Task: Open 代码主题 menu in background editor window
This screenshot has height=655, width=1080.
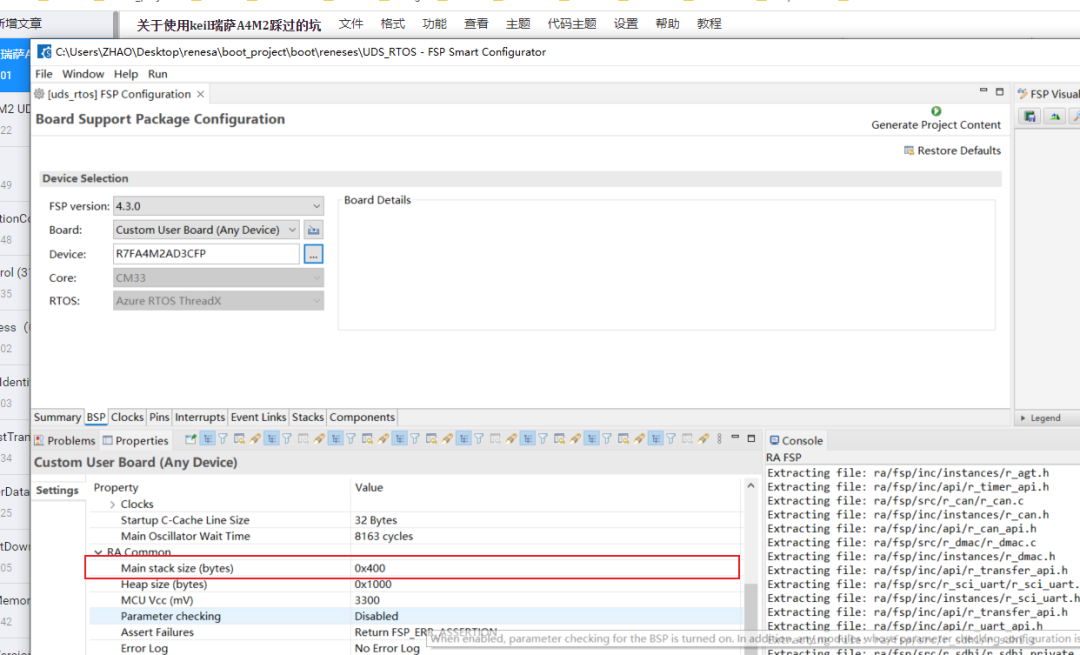Action: pos(572,24)
